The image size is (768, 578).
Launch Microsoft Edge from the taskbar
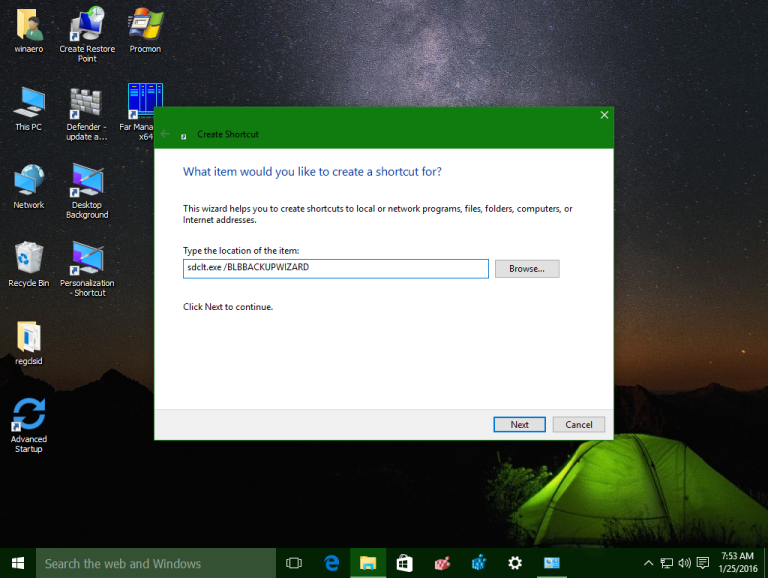331,563
